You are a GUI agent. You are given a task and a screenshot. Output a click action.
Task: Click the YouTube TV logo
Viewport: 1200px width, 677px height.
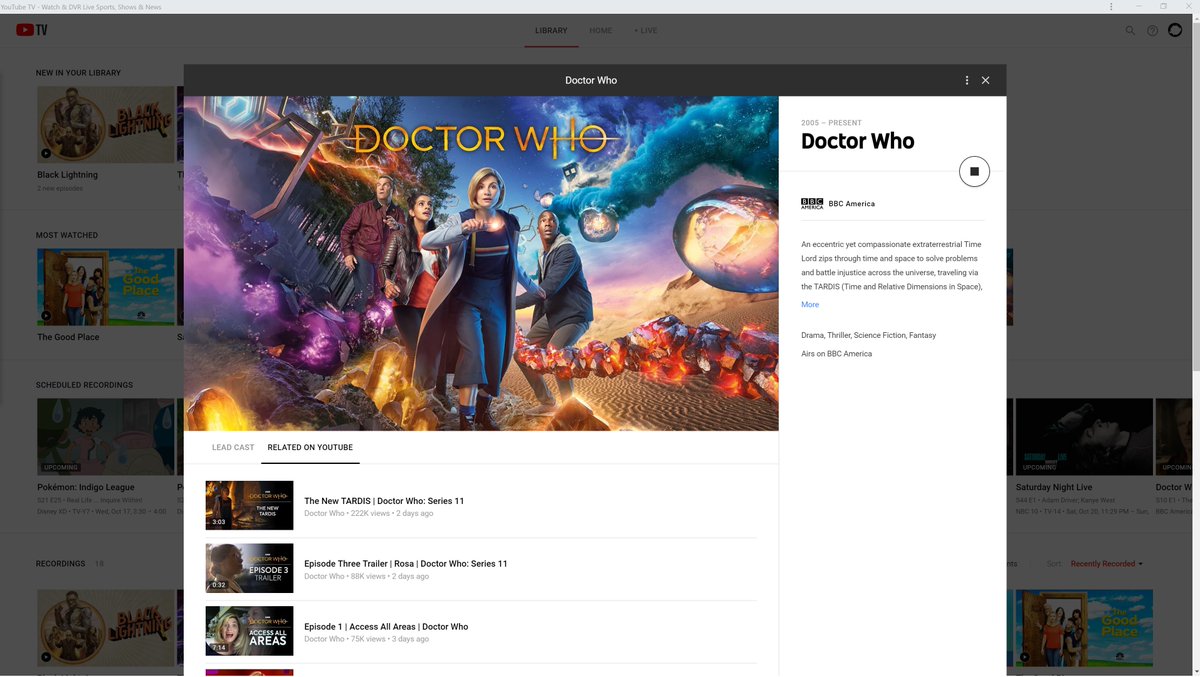click(31, 30)
